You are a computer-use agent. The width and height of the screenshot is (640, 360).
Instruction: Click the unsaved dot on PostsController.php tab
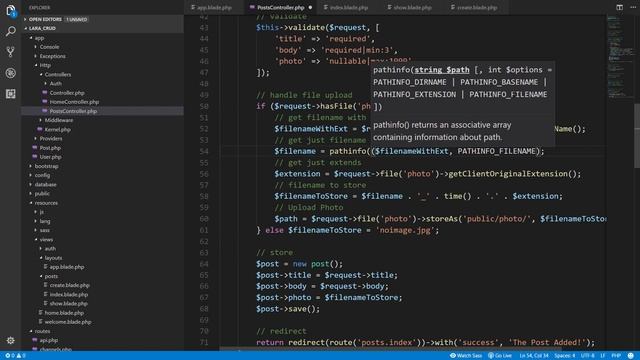point(310,7)
